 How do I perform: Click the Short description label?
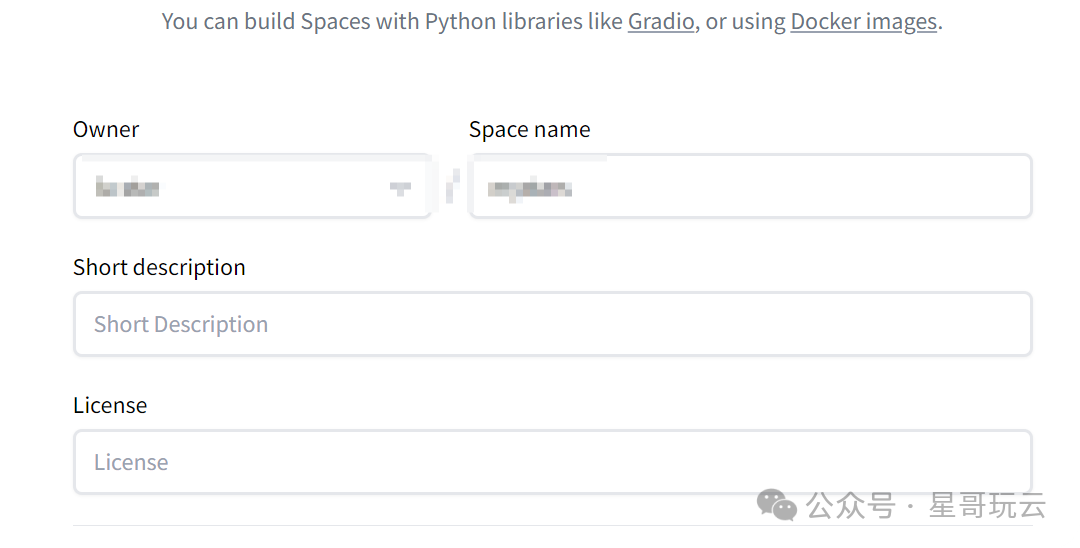[x=159, y=267]
